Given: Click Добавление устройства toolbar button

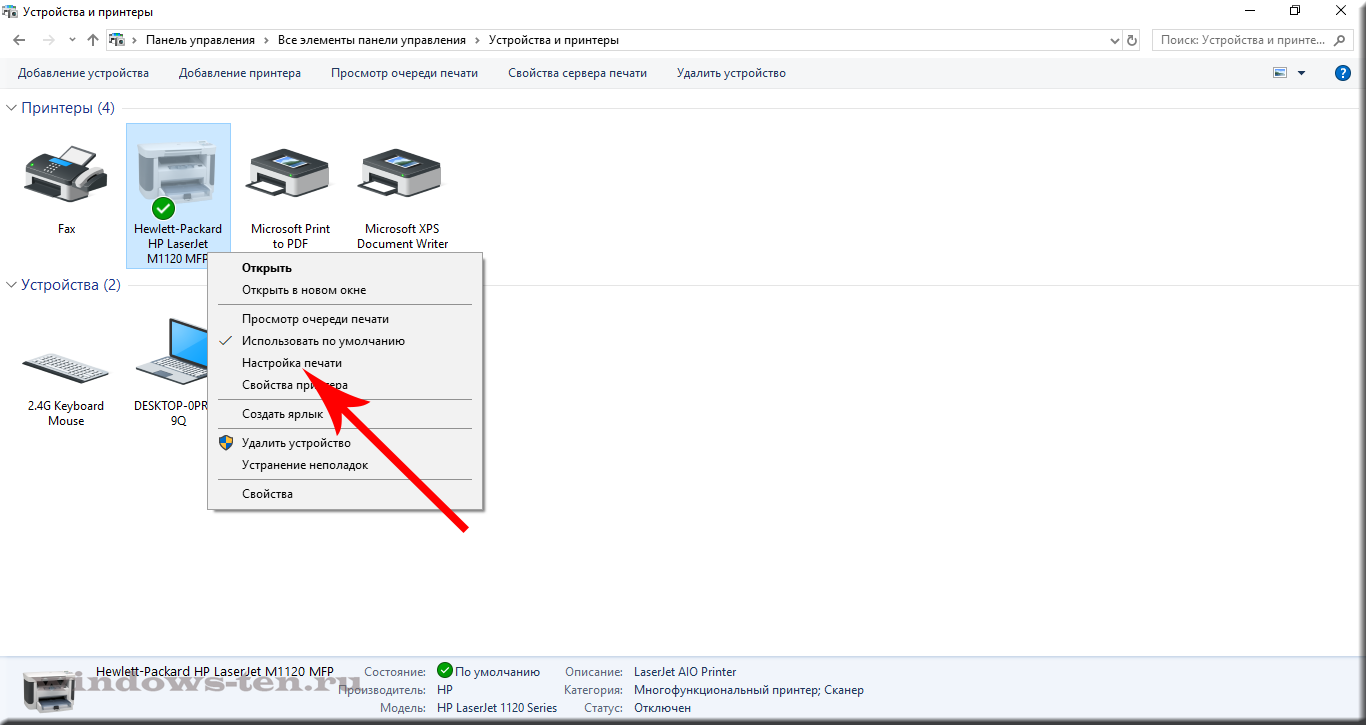Looking at the screenshot, I should (83, 73).
